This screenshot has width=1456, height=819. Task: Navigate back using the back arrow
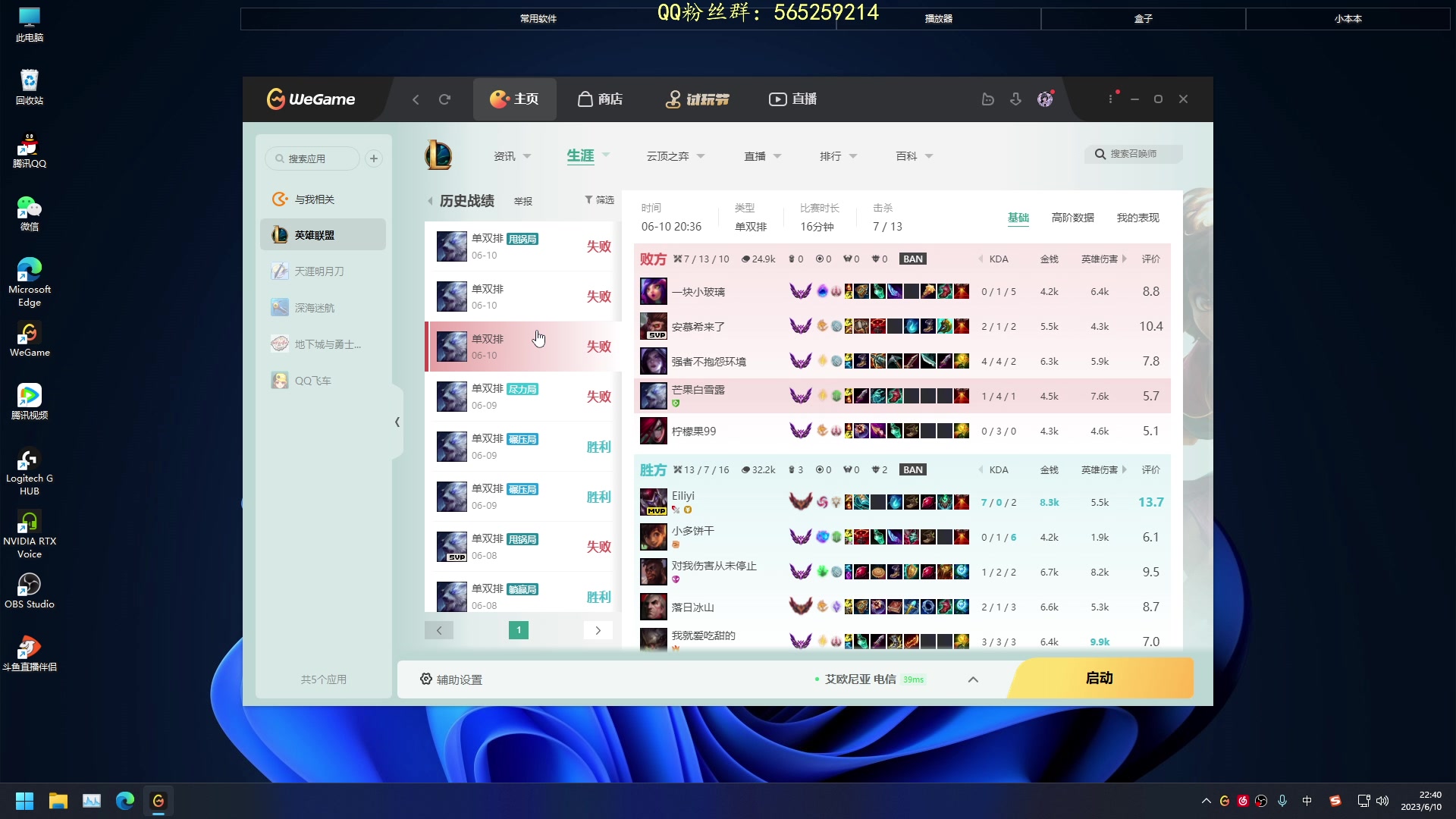416,99
